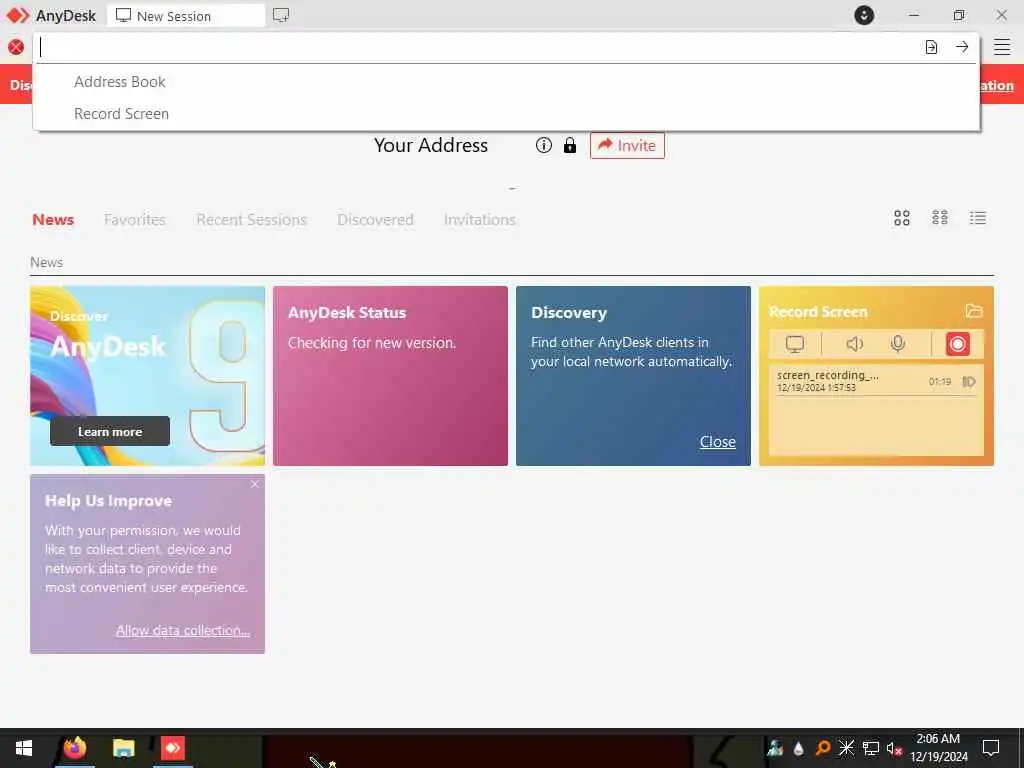Open File Explorer from the taskbar
Image resolution: width=1024 pixels, height=768 pixels.
(x=123, y=748)
